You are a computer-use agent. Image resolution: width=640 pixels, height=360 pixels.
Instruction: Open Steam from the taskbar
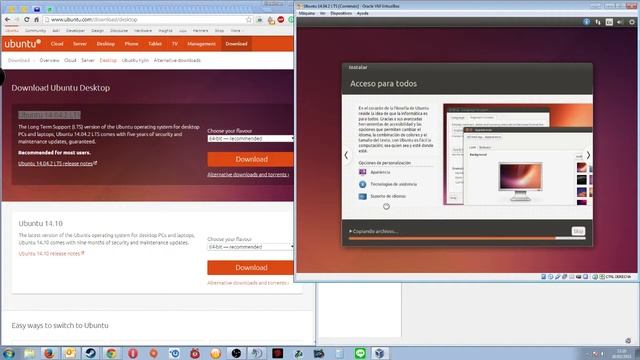click(91, 353)
